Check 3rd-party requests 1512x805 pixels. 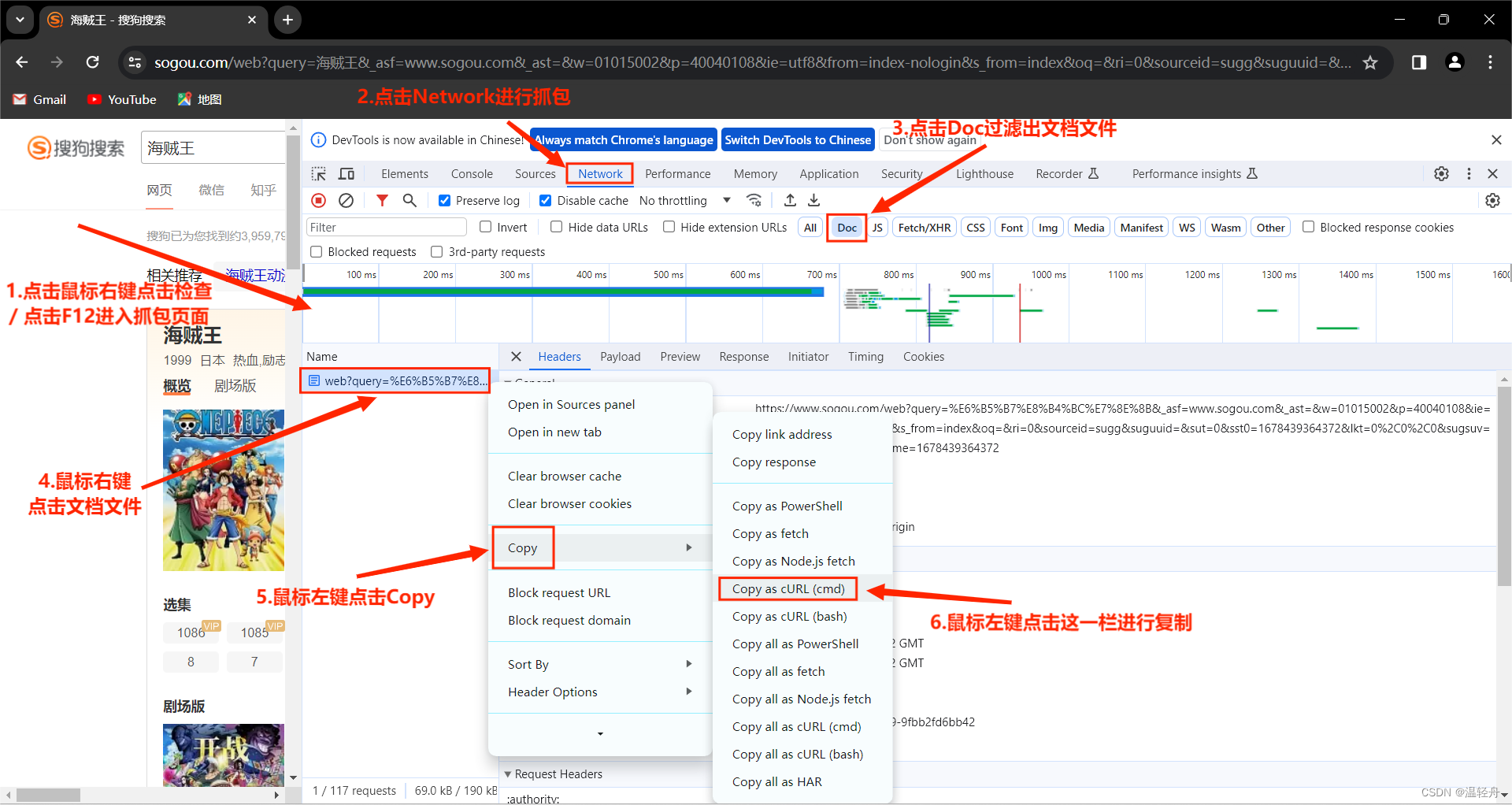tap(436, 252)
